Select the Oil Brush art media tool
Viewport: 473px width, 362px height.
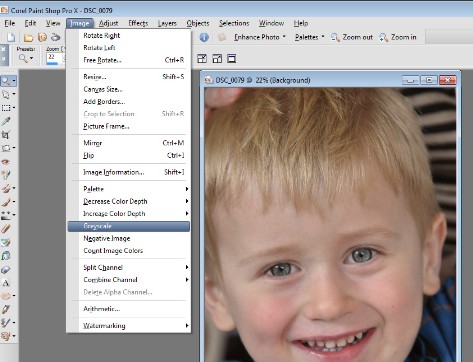(6, 336)
